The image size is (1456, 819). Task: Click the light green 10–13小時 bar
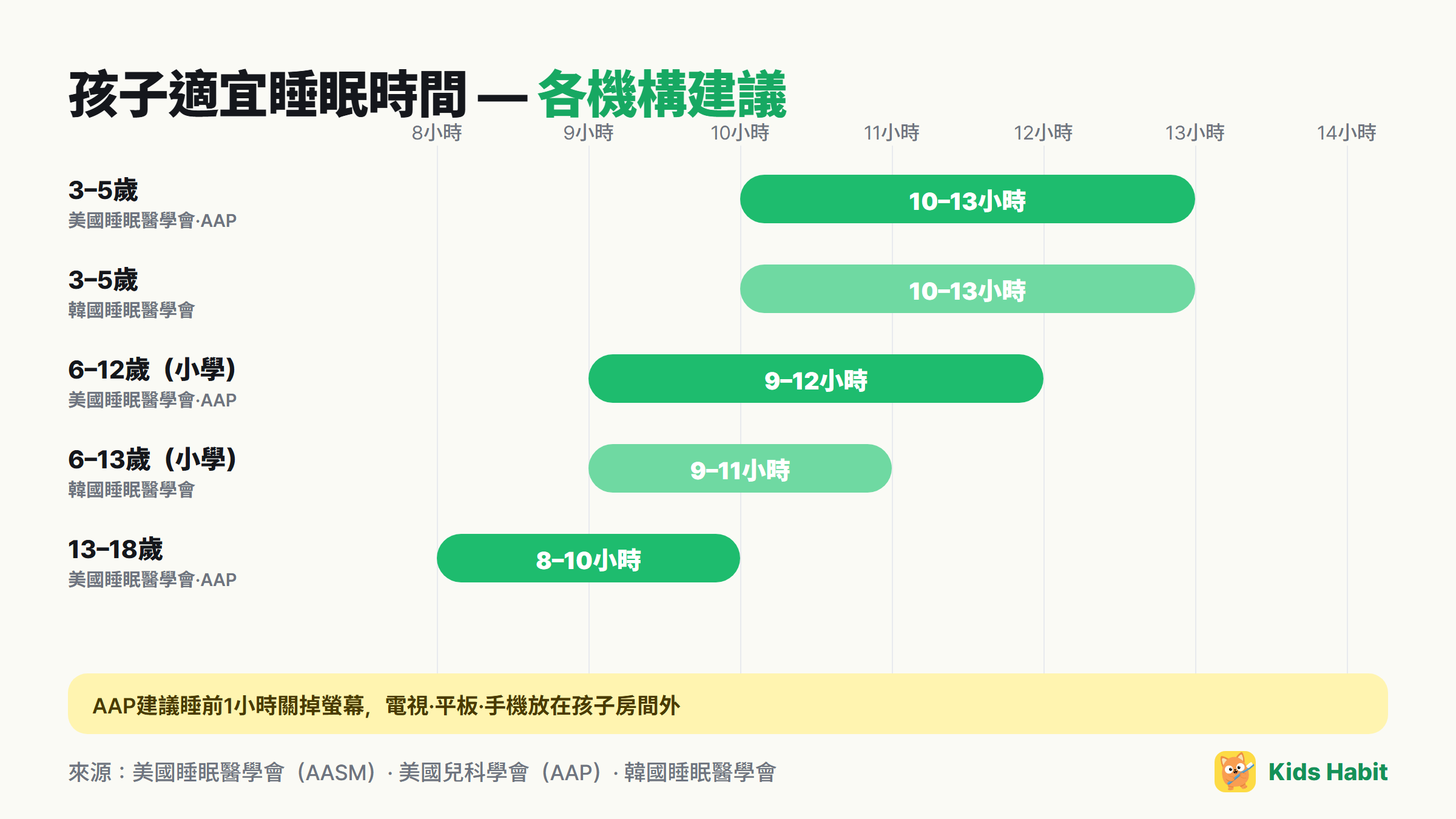click(x=968, y=289)
